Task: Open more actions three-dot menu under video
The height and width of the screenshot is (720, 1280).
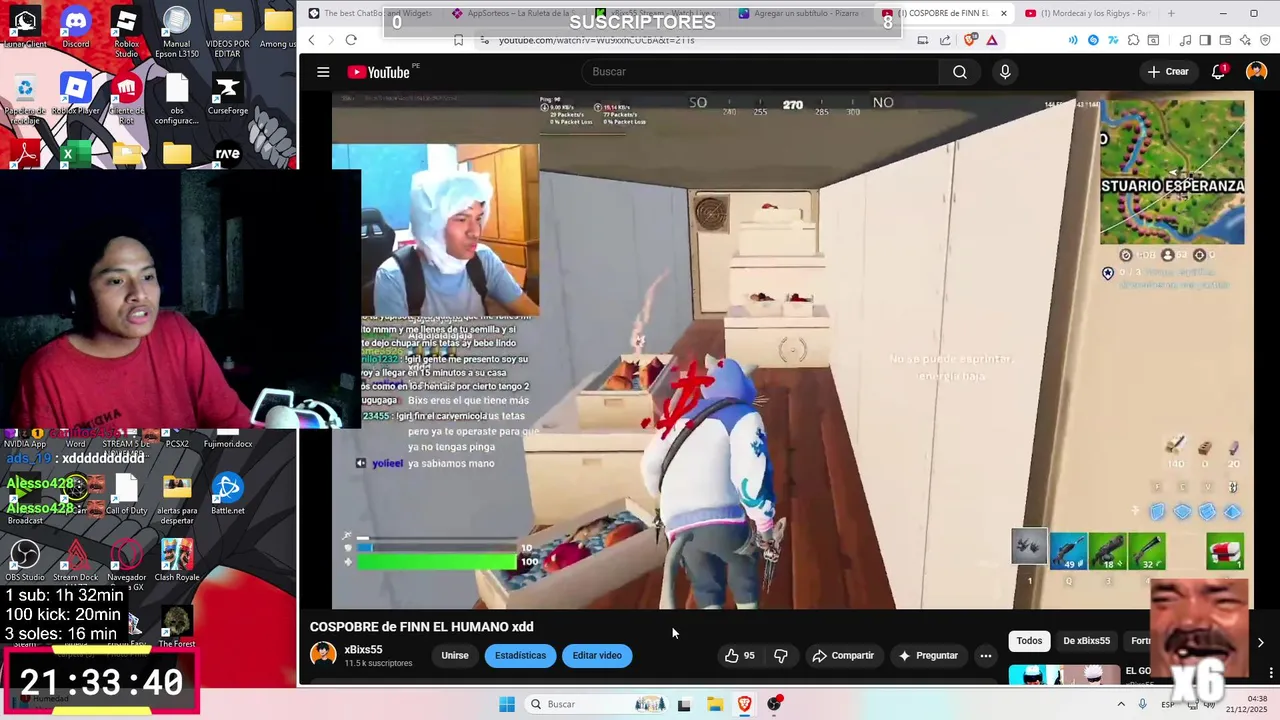Action: (x=986, y=656)
